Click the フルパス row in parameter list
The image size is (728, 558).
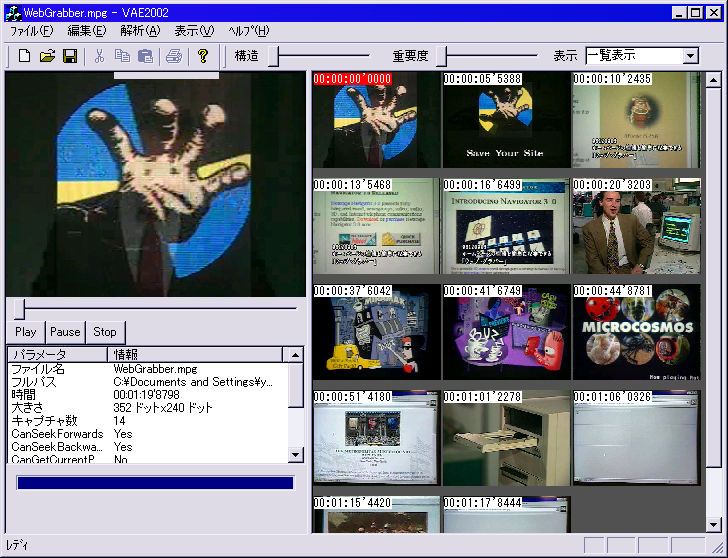pyautogui.click(x=148, y=382)
